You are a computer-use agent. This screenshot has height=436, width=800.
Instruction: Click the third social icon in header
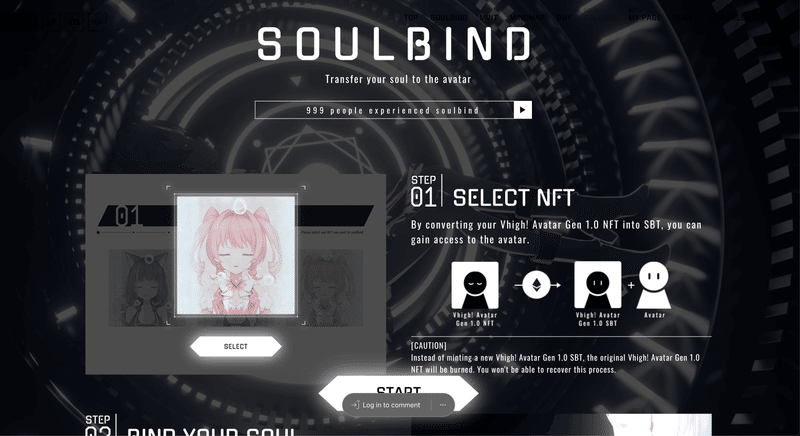tap(97, 22)
